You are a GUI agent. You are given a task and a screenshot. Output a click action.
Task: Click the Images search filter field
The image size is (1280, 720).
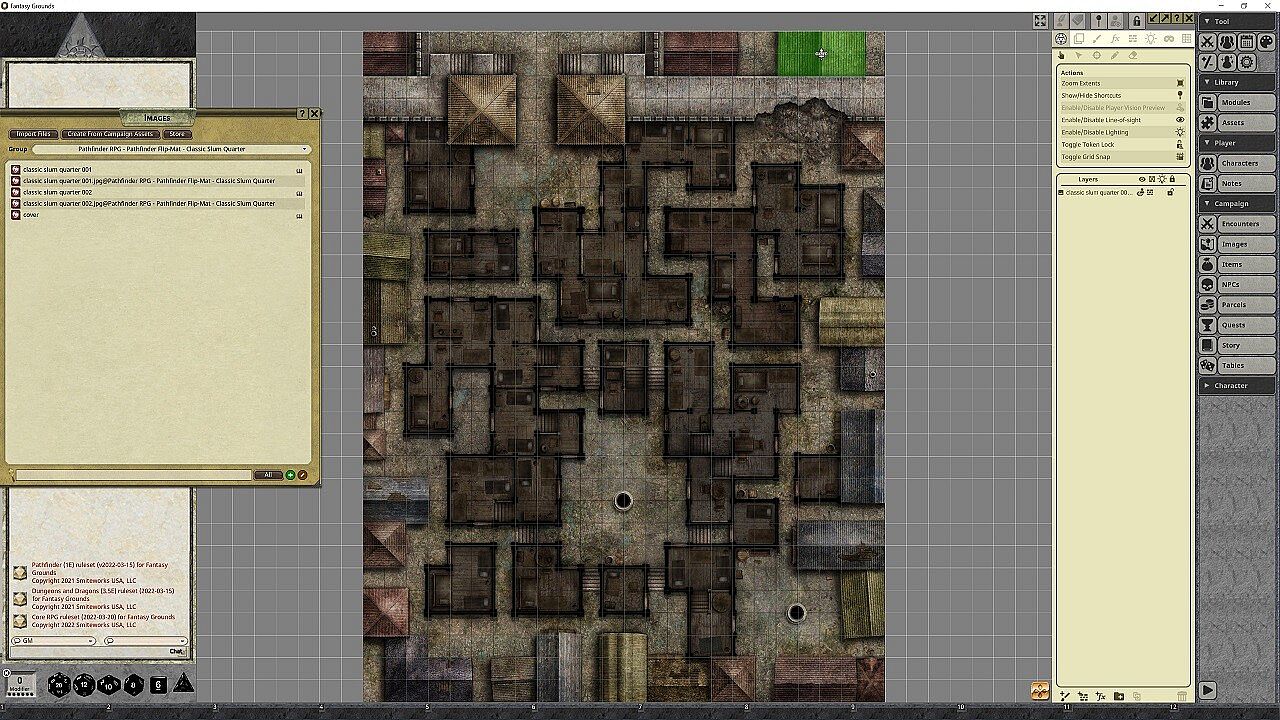coord(132,475)
